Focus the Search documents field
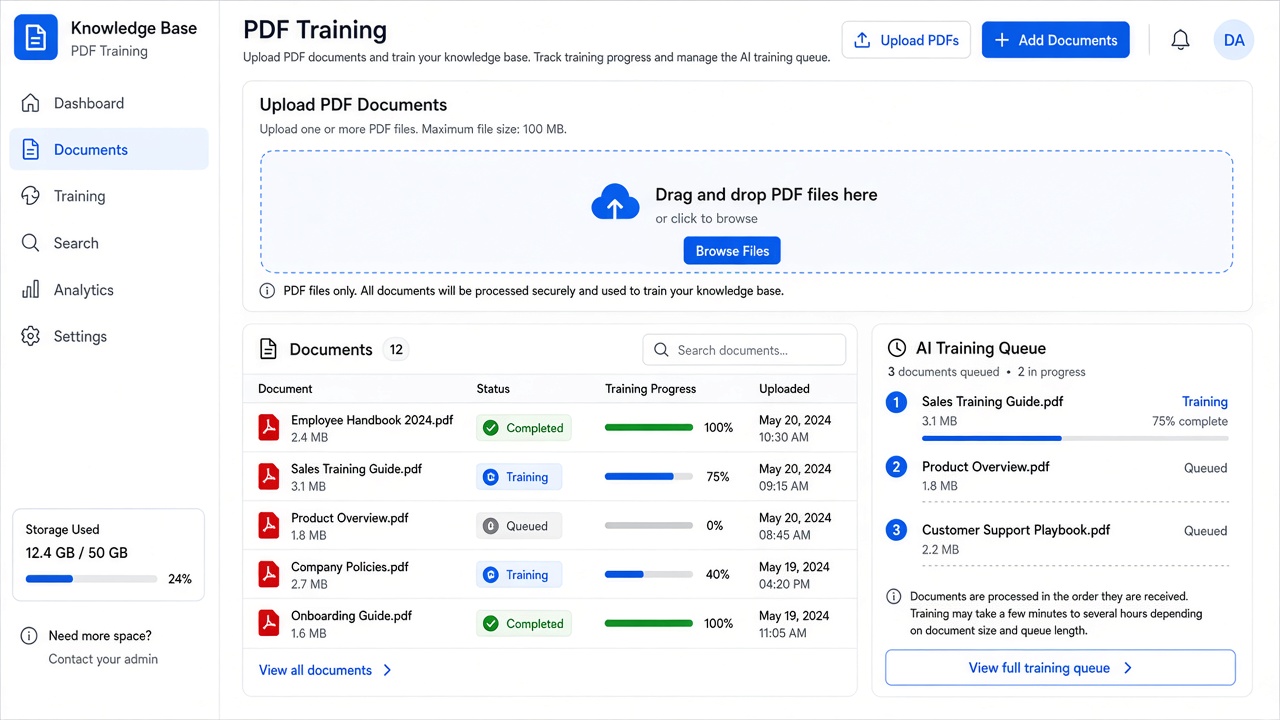Viewport: 1280px width, 720px height. [x=744, y=350]
